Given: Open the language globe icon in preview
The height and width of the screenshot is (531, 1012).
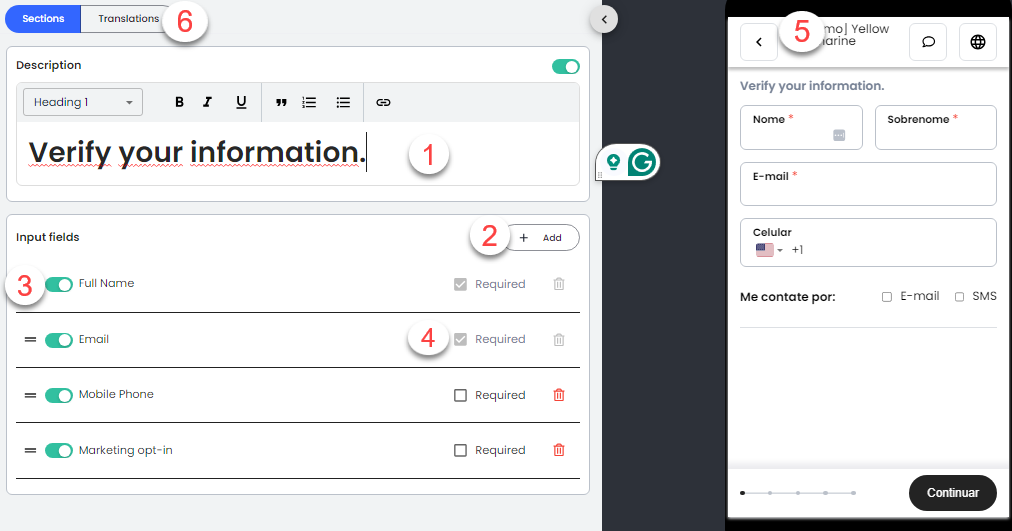Looking at the screenshot, I should pyautogui.click(x=977, y=42).
